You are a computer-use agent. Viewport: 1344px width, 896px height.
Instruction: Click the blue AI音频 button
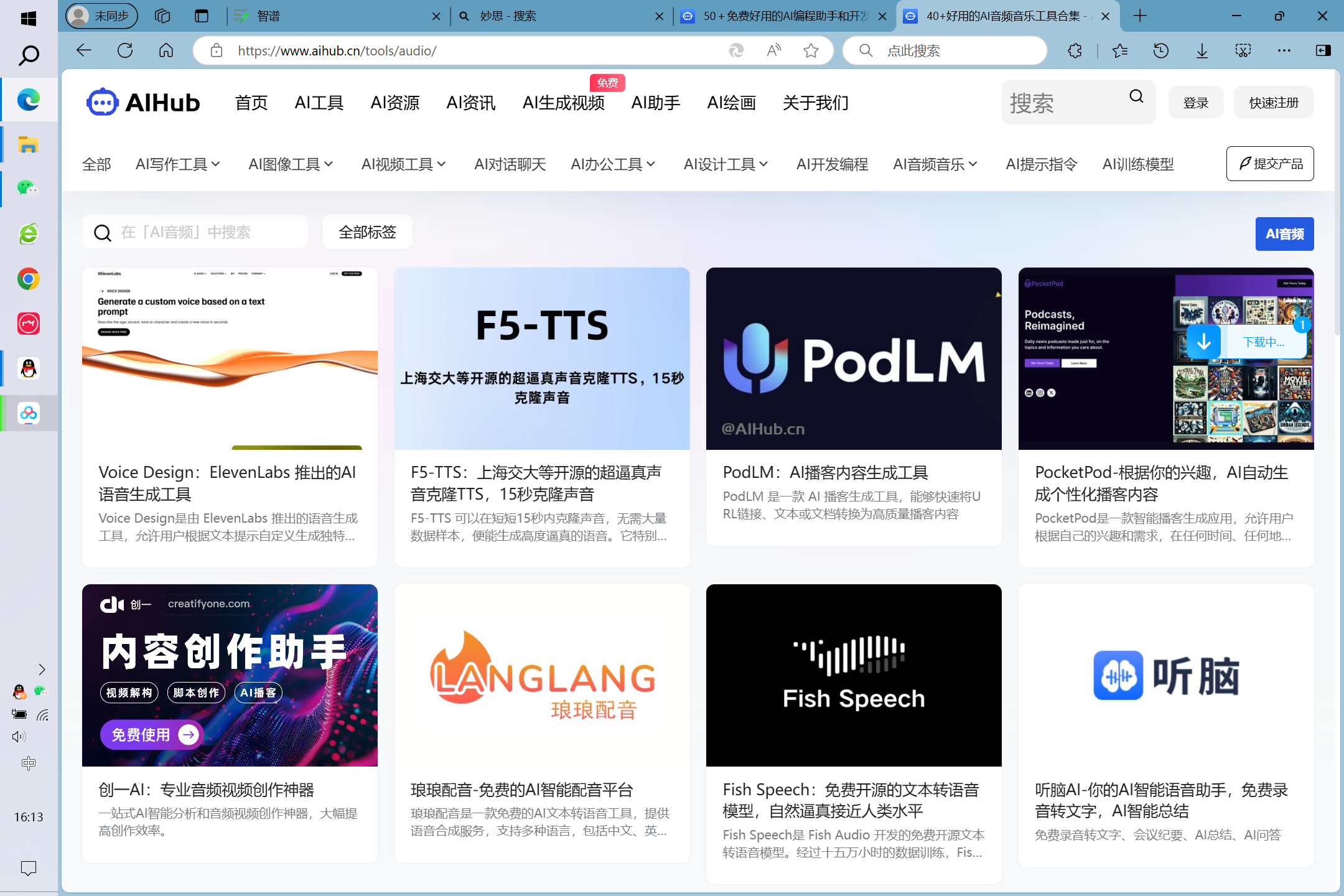[x=1284, y=234]
